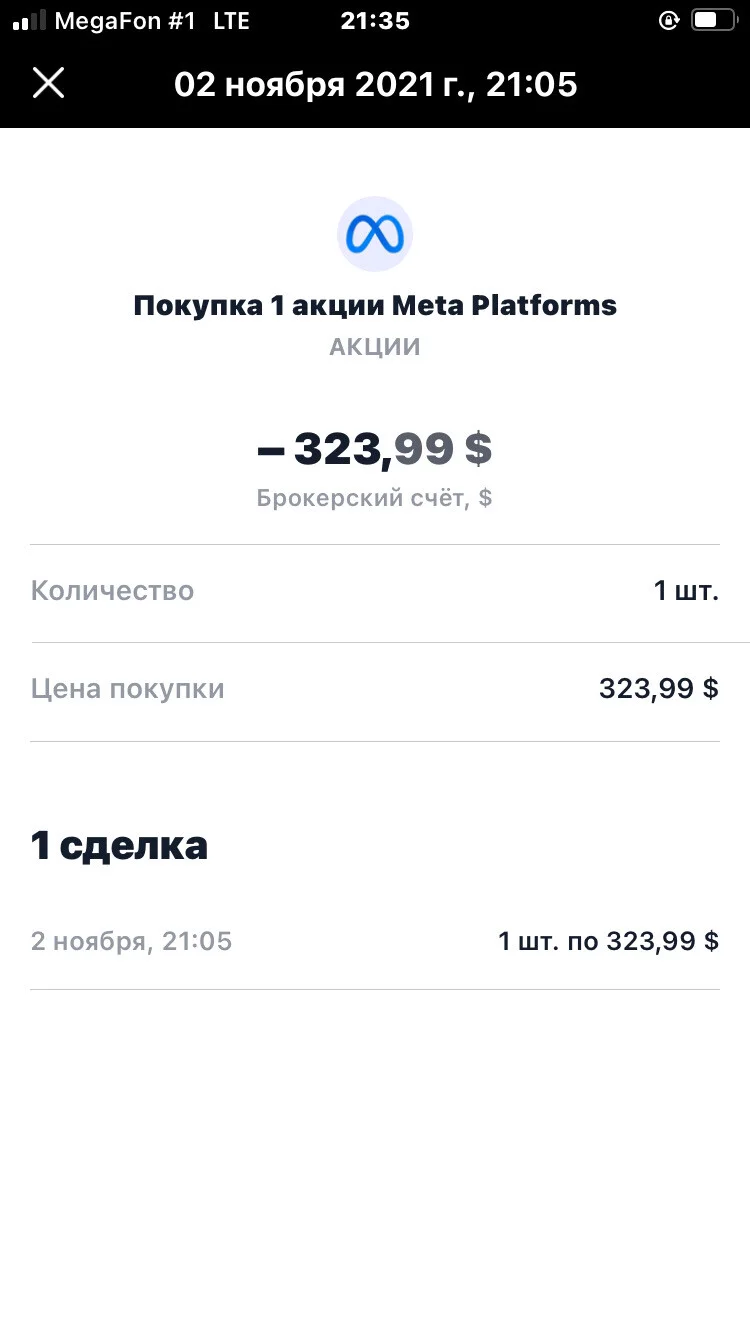
Task: Open Покупка 1 акции Meta Platforms title
Action: (x=375, y=305)
